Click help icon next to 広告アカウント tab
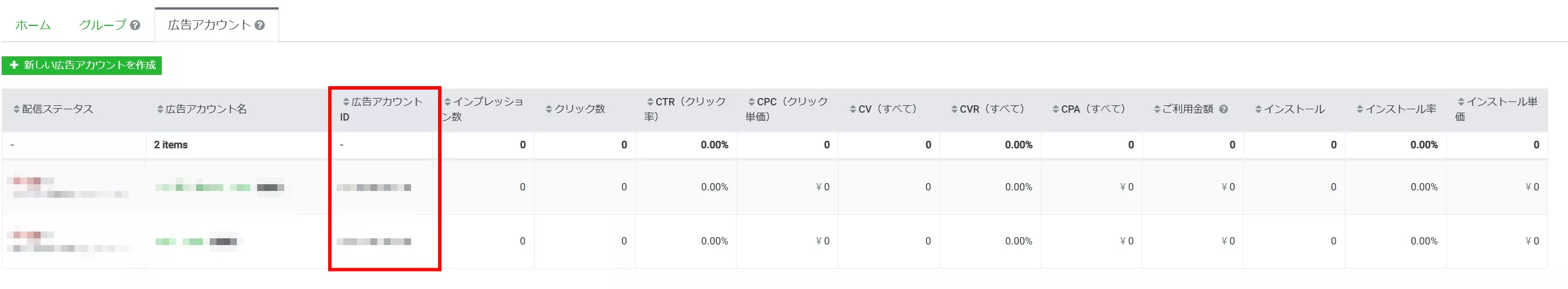This screenshot has width=1568, height=289. pyautogui.click(x=260, y=25)
